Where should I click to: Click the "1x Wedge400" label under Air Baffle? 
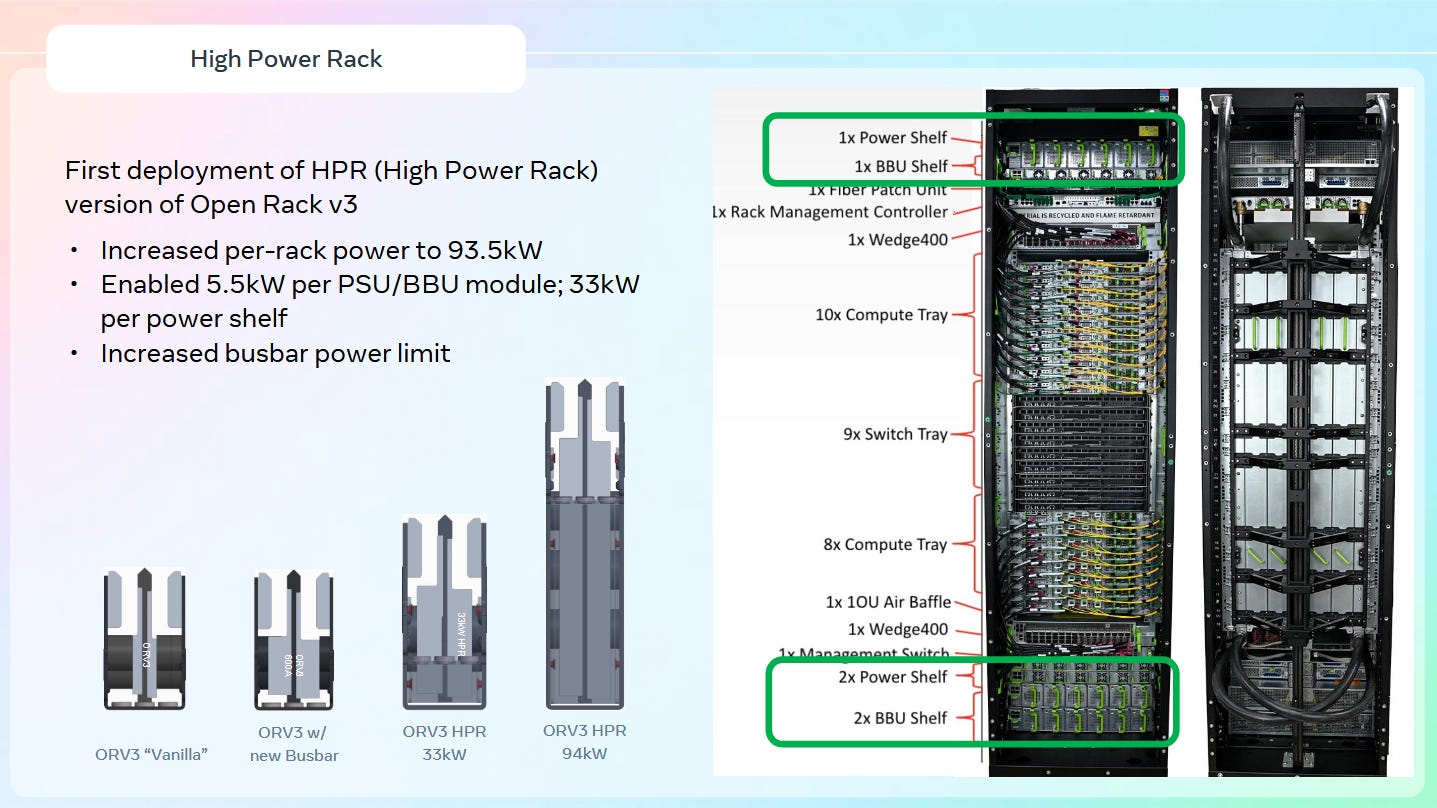point(897,629)
